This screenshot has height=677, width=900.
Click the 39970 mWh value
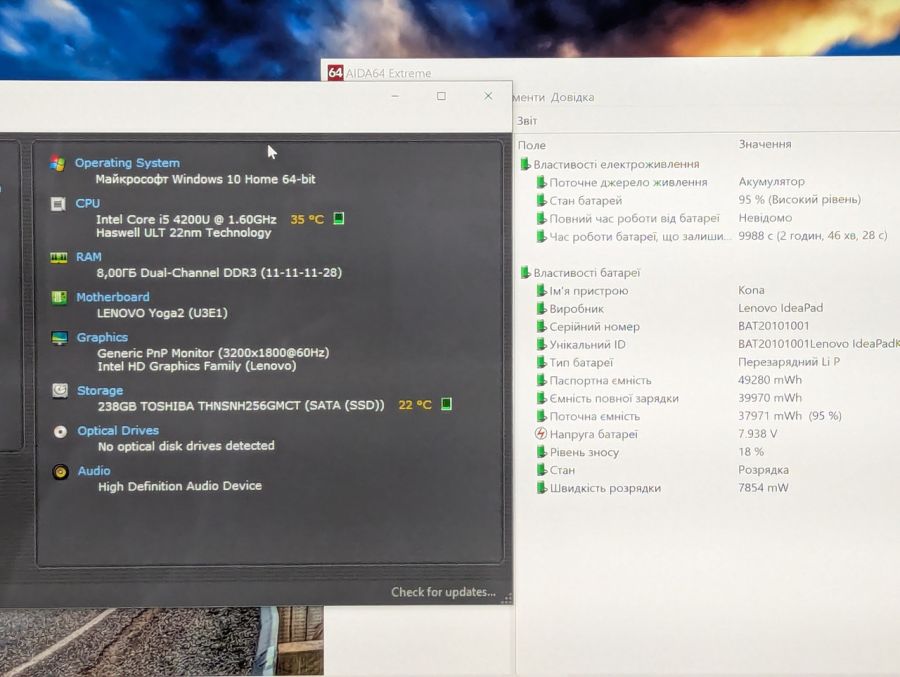click(770, 397)
